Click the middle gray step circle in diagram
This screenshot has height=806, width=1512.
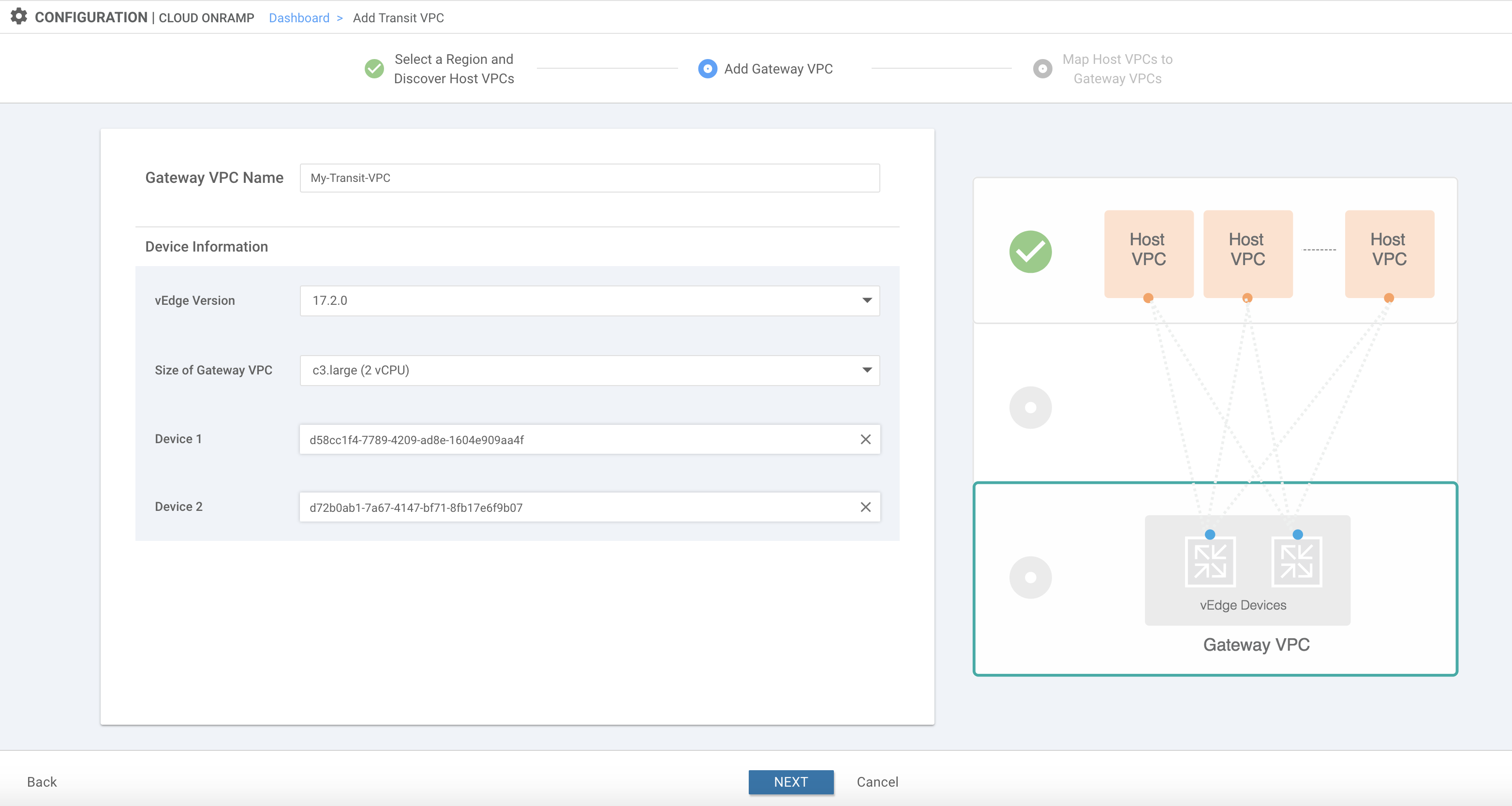[x=1030, y=407]
